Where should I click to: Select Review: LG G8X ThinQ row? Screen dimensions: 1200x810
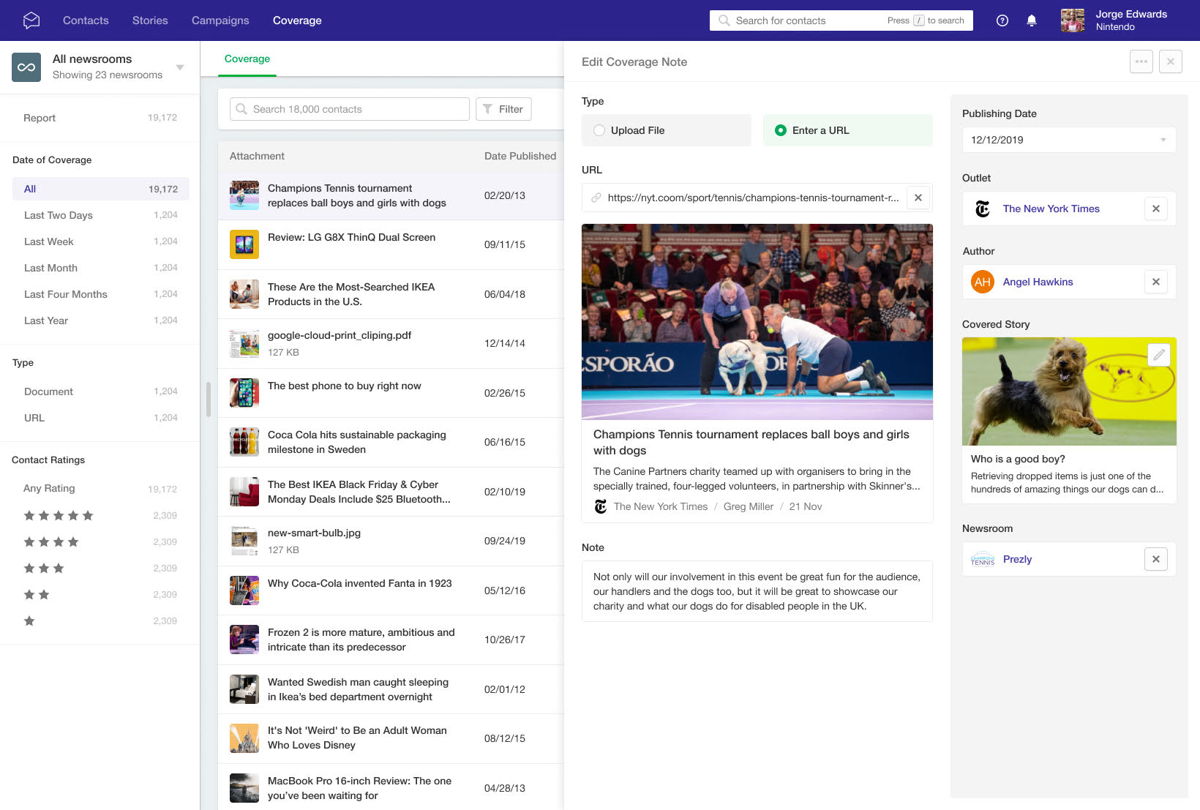coord(390,244)
